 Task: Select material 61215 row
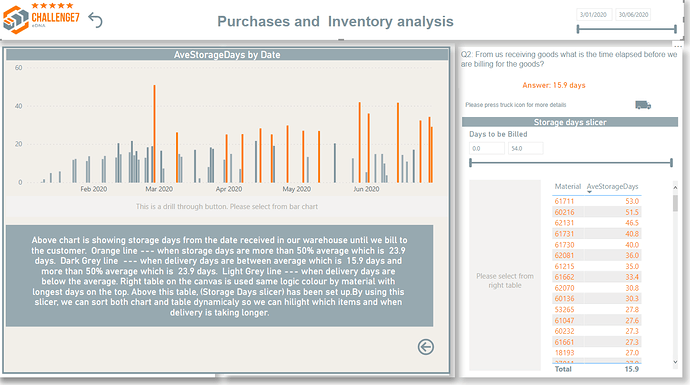tap(596, 266)
